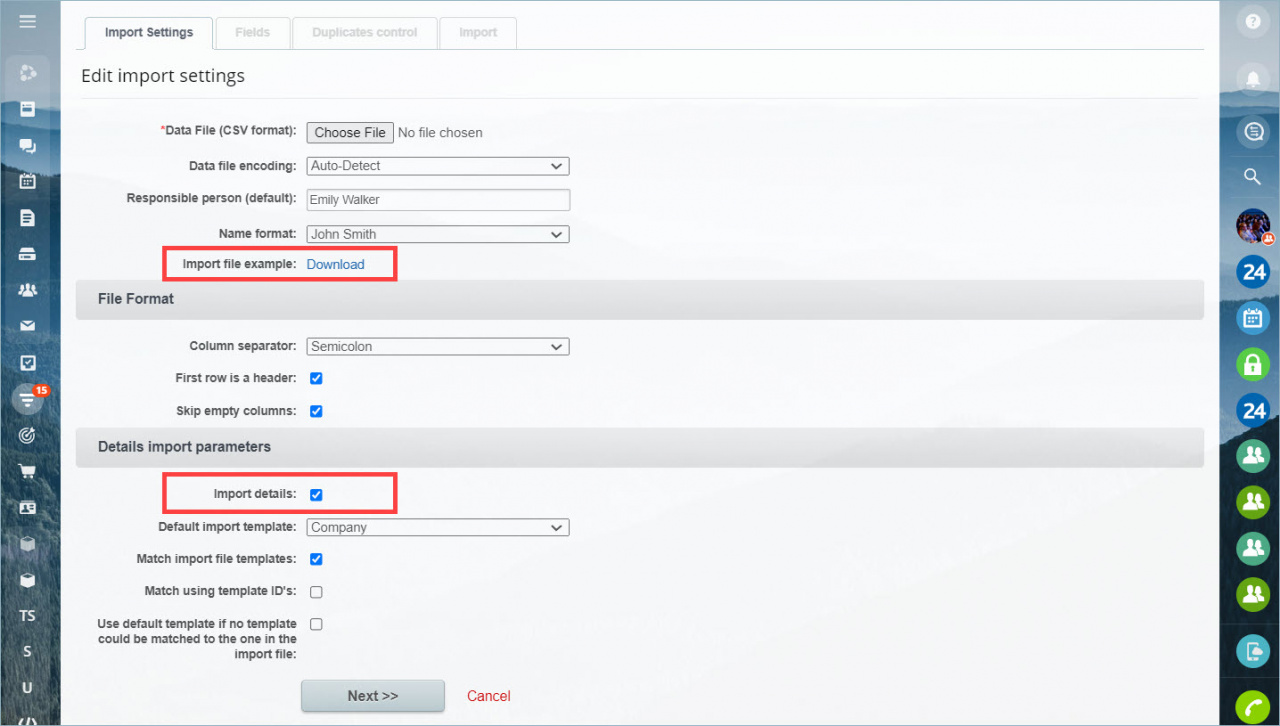The width and height of the screenshot is (1280, 726).
Task: Open the mail envelope icon in left sidebar
Action: [28, 326]
